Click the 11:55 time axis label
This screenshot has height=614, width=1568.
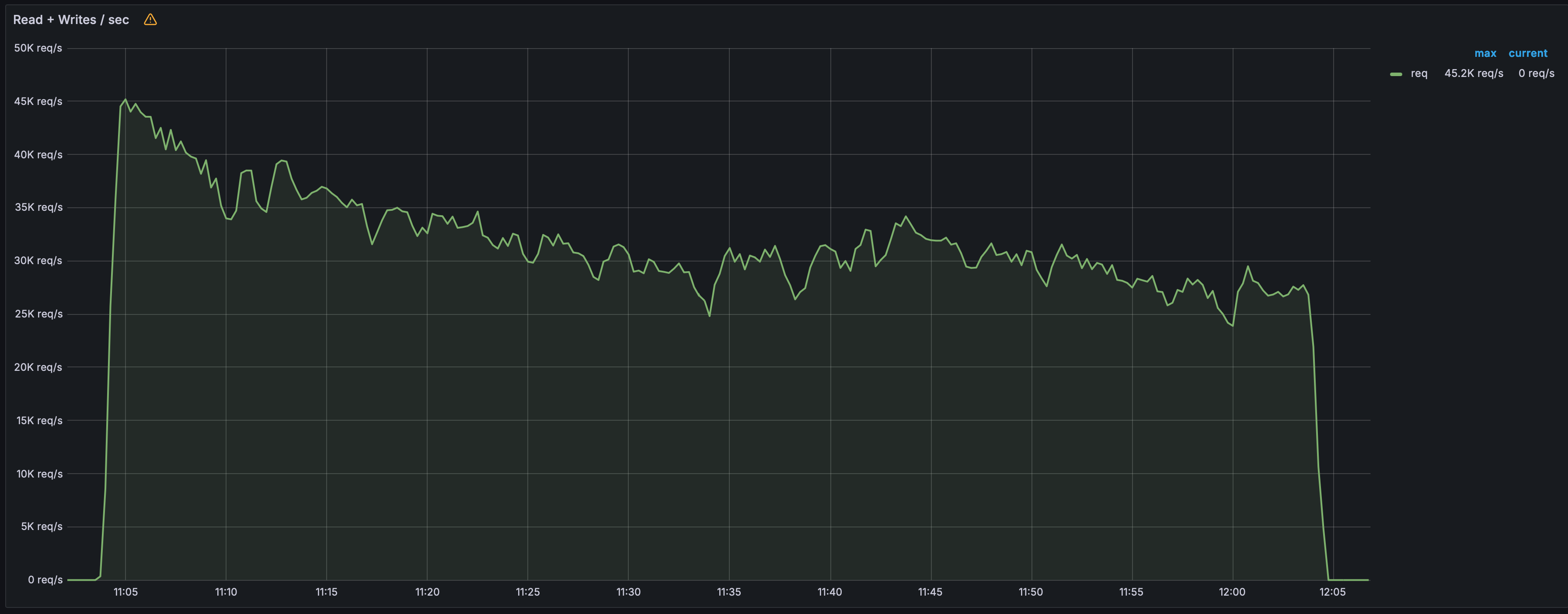click(x=1131, y=592)
